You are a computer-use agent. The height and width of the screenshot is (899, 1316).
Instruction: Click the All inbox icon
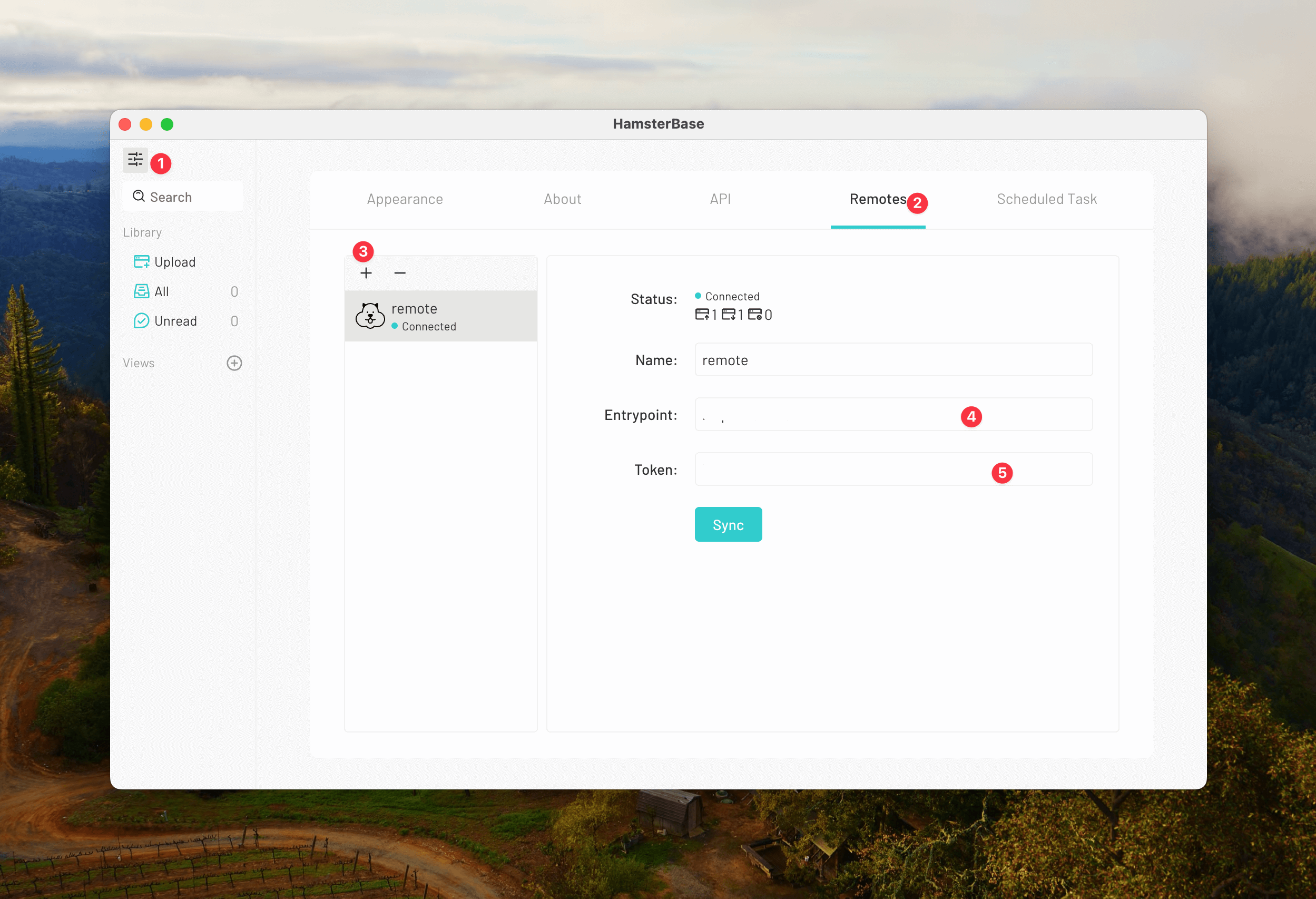(141, 291)
